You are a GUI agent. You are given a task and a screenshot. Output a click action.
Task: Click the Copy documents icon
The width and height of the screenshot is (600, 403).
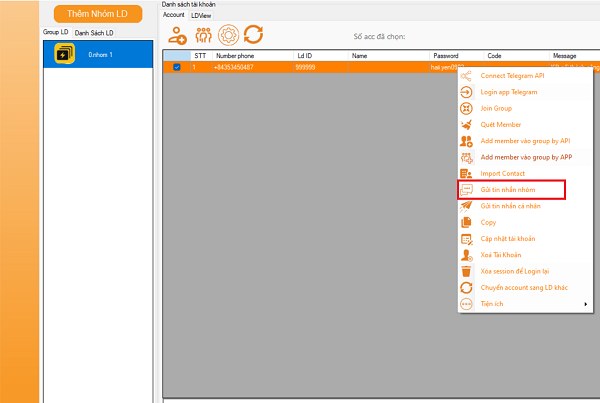click(x=466, y=222)
